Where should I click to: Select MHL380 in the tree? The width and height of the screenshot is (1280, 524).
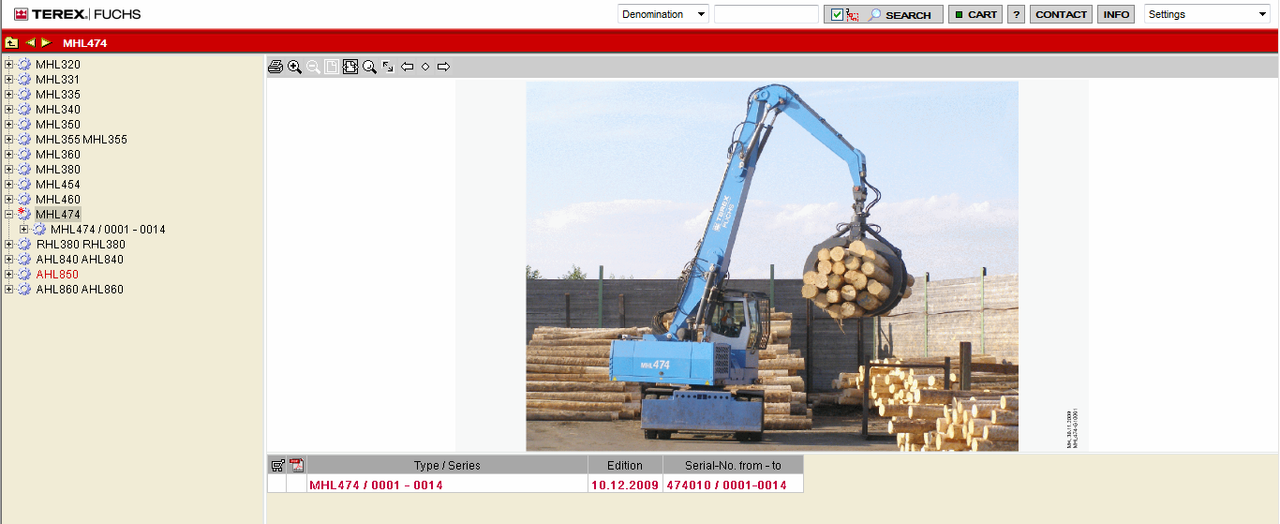[x=58, y=169]
